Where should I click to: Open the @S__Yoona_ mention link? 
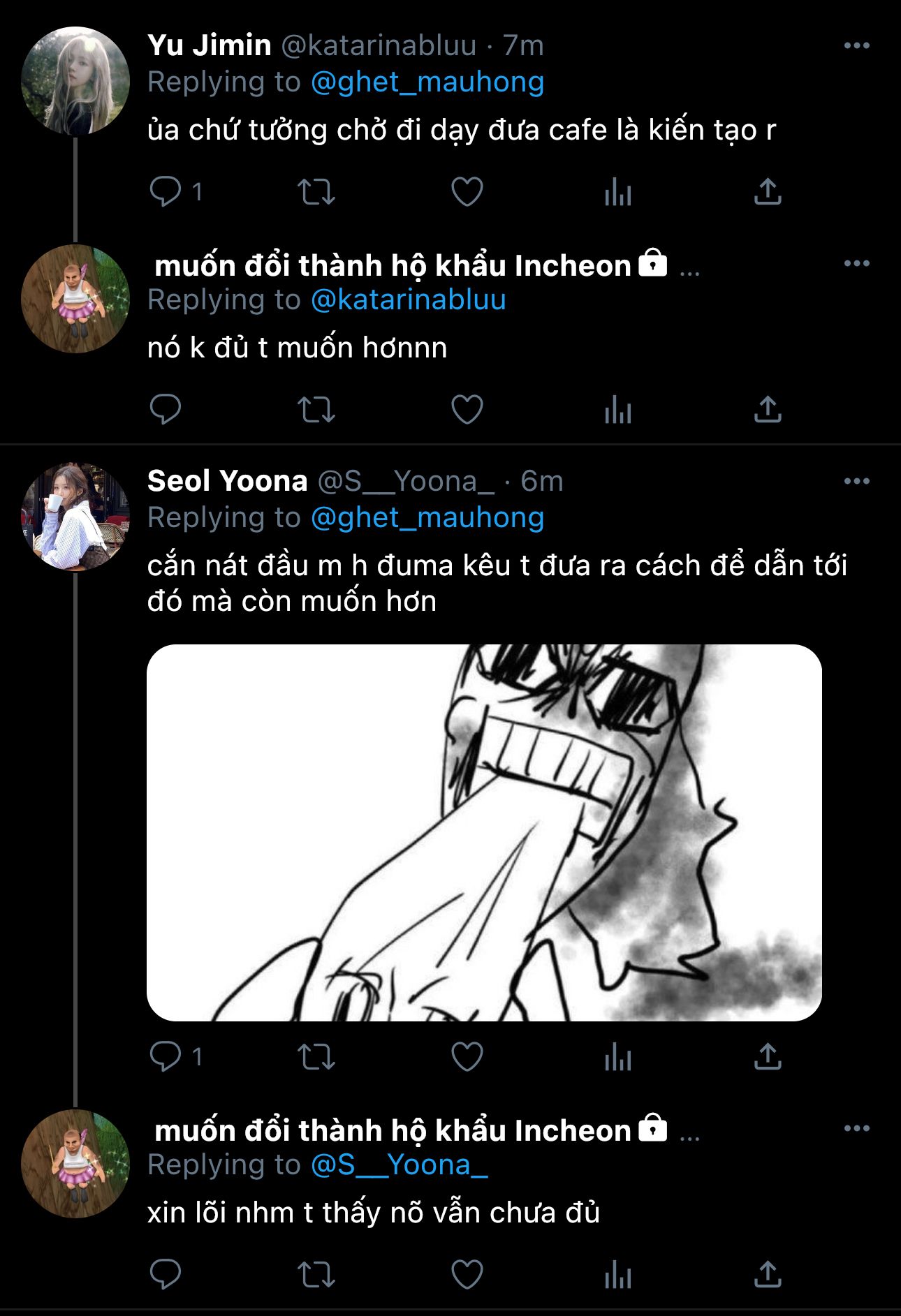click(x=399, y=1165)
